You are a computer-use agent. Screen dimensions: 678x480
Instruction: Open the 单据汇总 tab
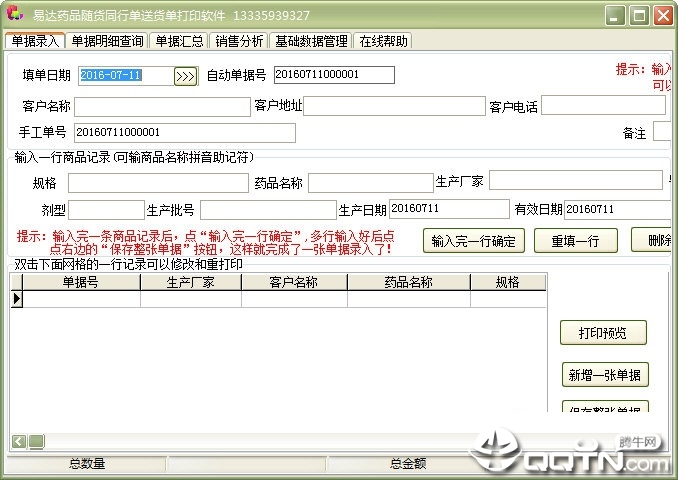[179, 41]
